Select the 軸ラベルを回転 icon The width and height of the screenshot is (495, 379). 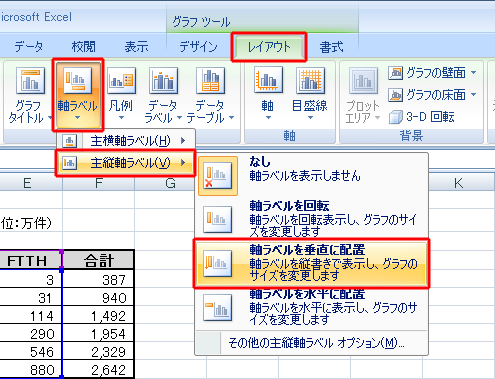[x=218, y=219]
